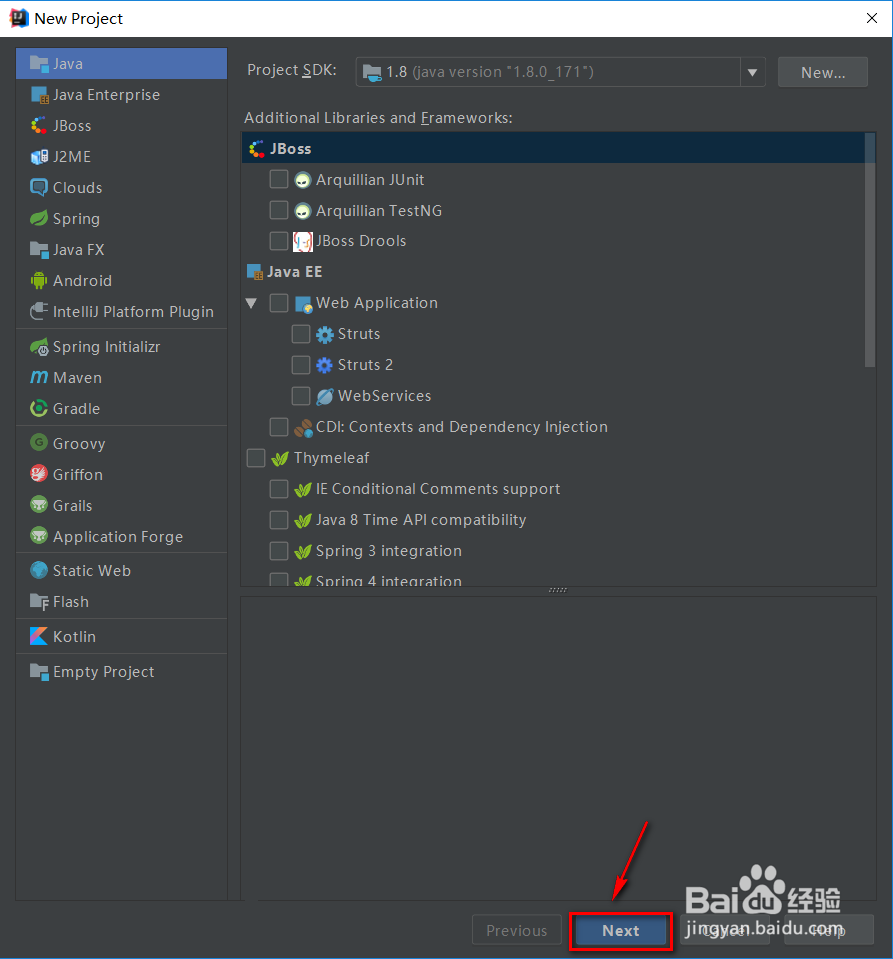Enable IE Conditional Comments support checkbox
The image size is (893, 959).
[x=279, y=489]
